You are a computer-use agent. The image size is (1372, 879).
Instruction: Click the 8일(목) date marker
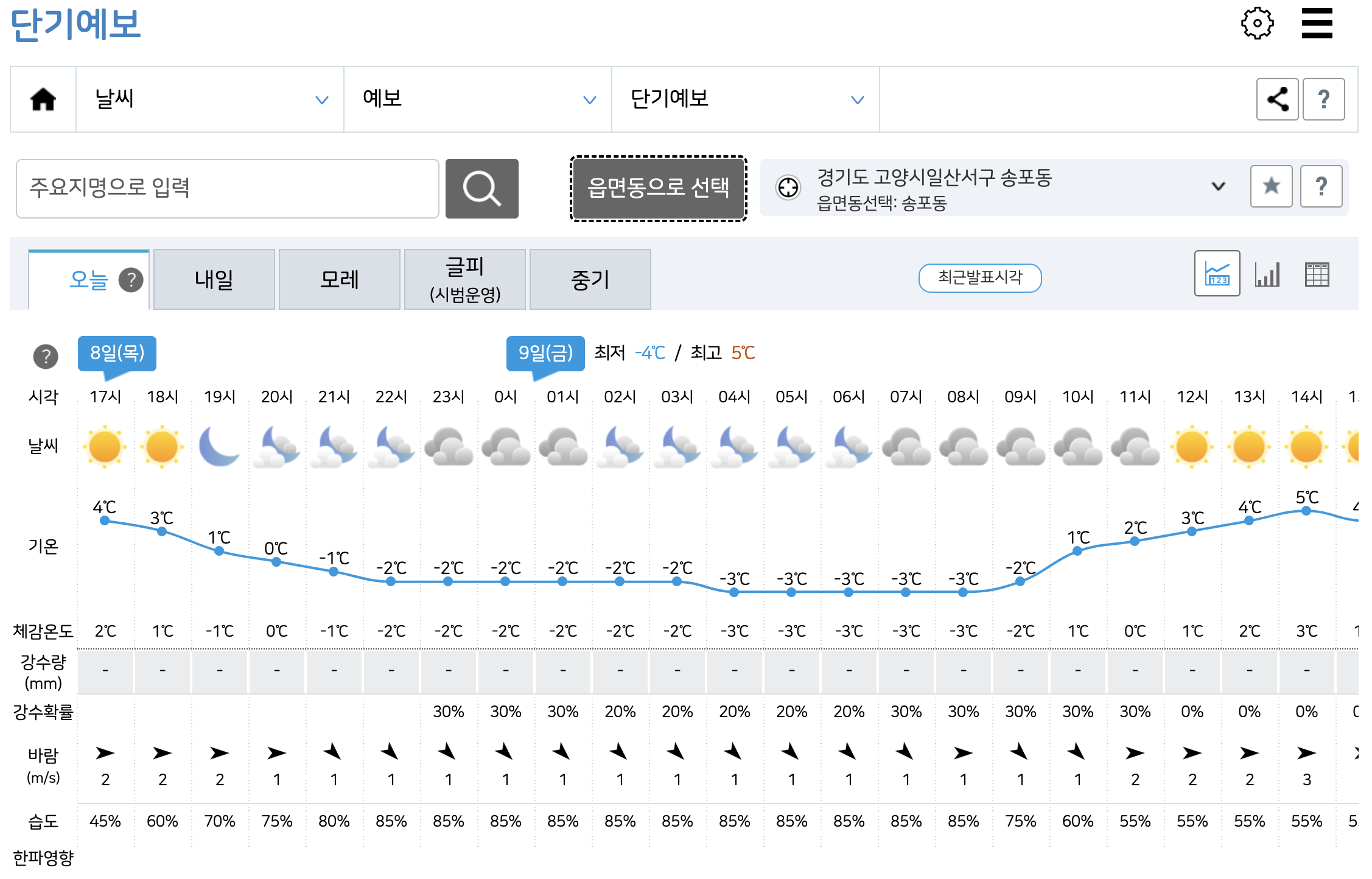117,353
